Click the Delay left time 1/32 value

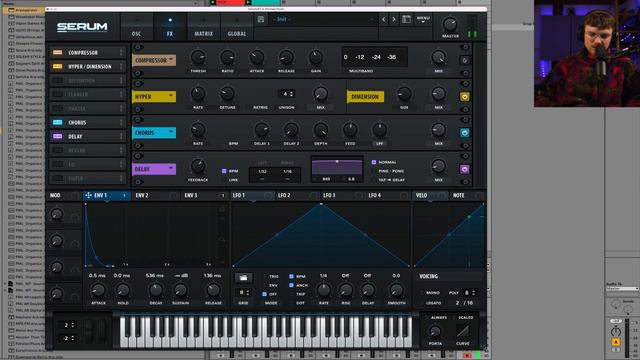coord(262,171)
